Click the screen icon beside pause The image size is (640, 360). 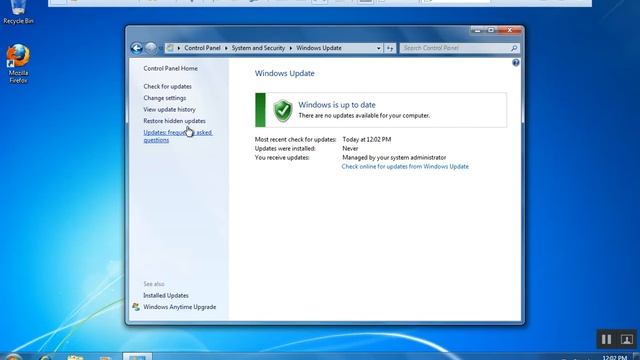[627, 339]
